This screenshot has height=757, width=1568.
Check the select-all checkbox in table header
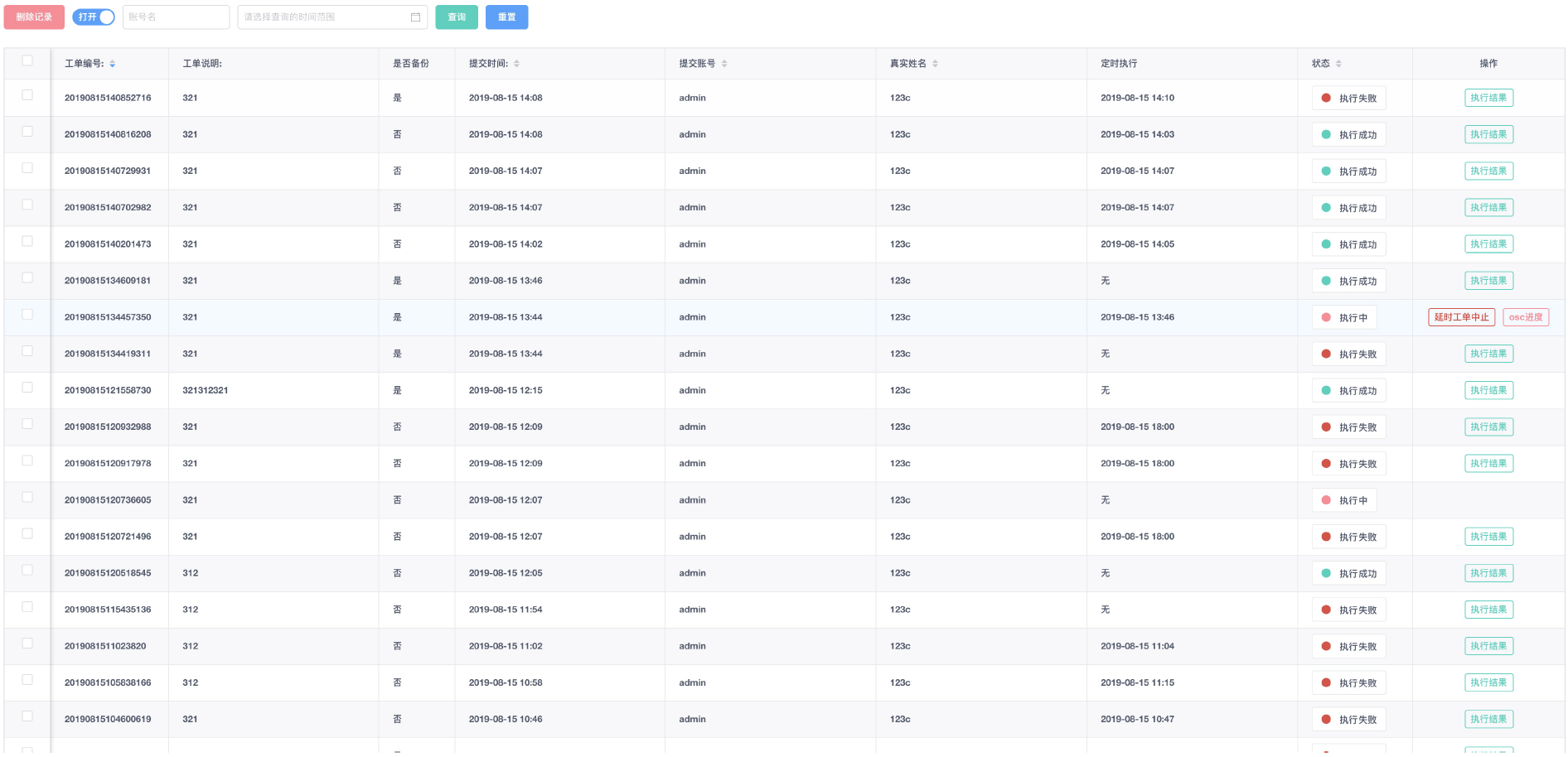pos(27,60)
